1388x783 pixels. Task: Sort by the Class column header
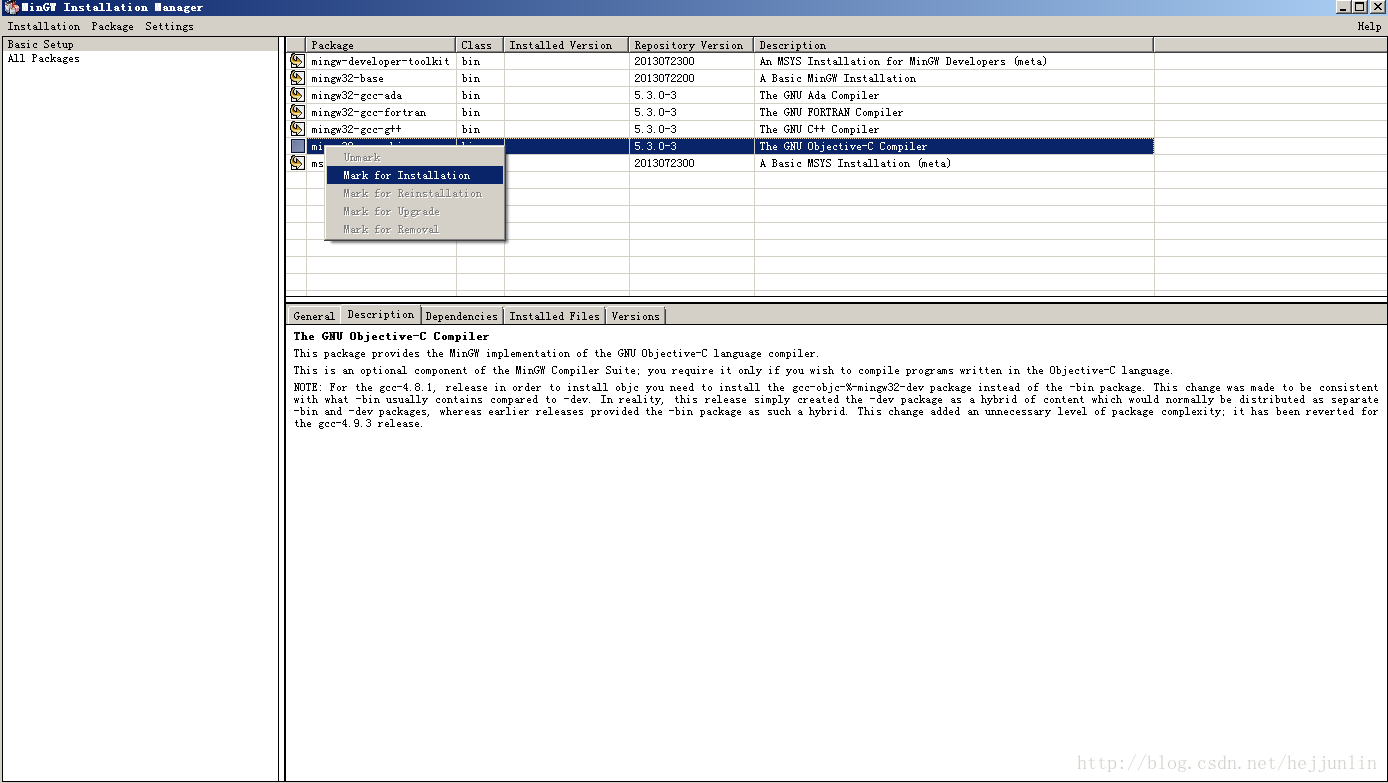(480, 45)
